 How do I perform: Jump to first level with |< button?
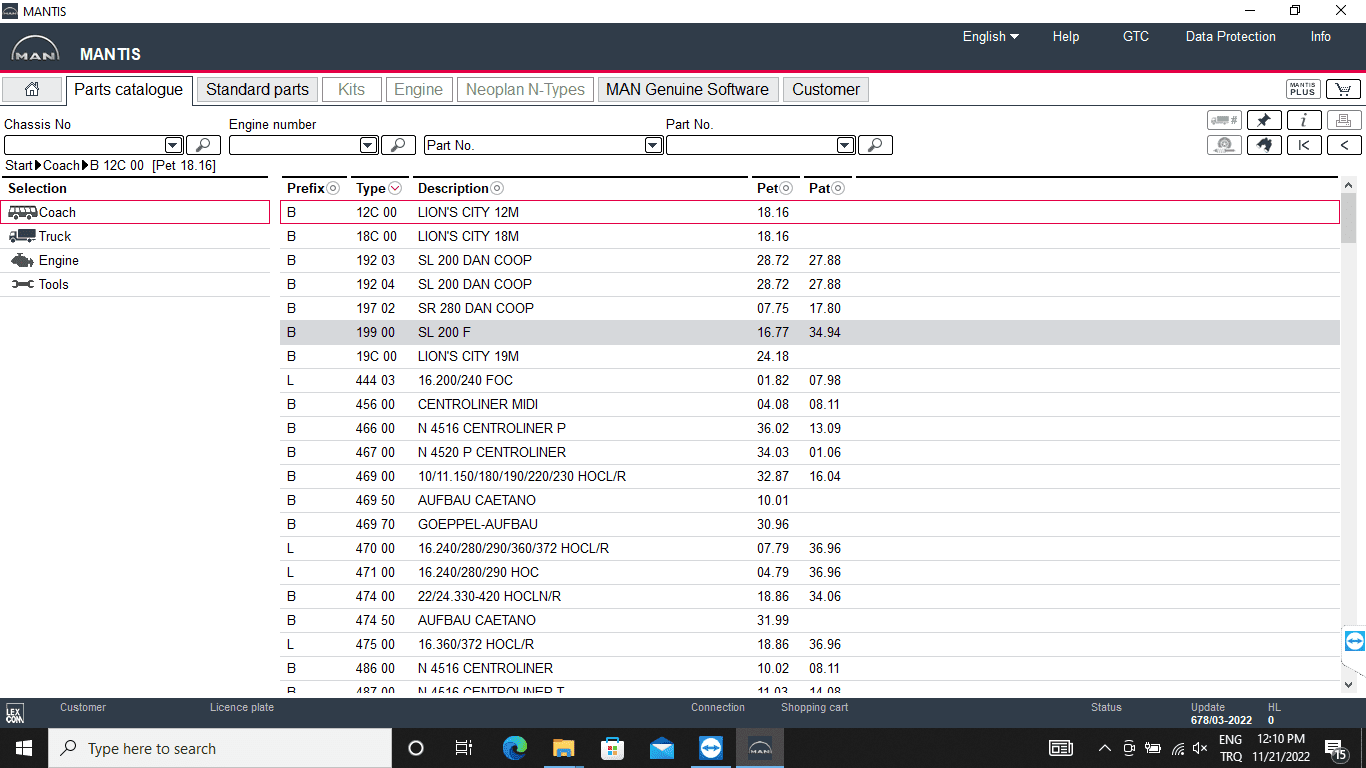coord(1304,145)
